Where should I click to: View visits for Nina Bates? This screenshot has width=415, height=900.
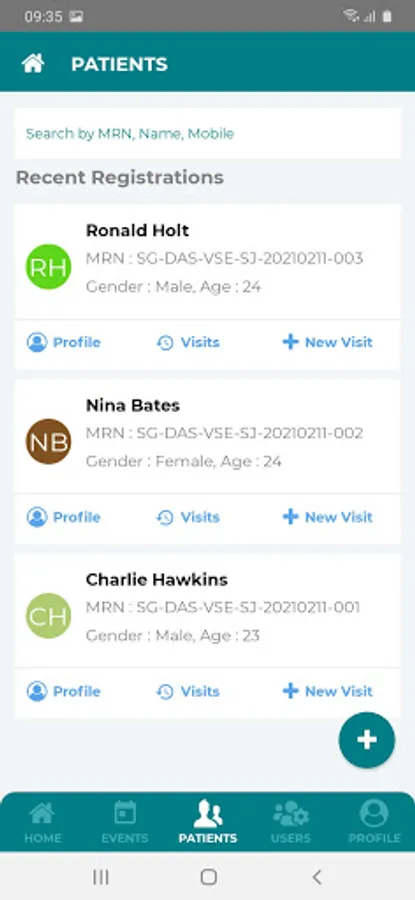click(188, 517)
